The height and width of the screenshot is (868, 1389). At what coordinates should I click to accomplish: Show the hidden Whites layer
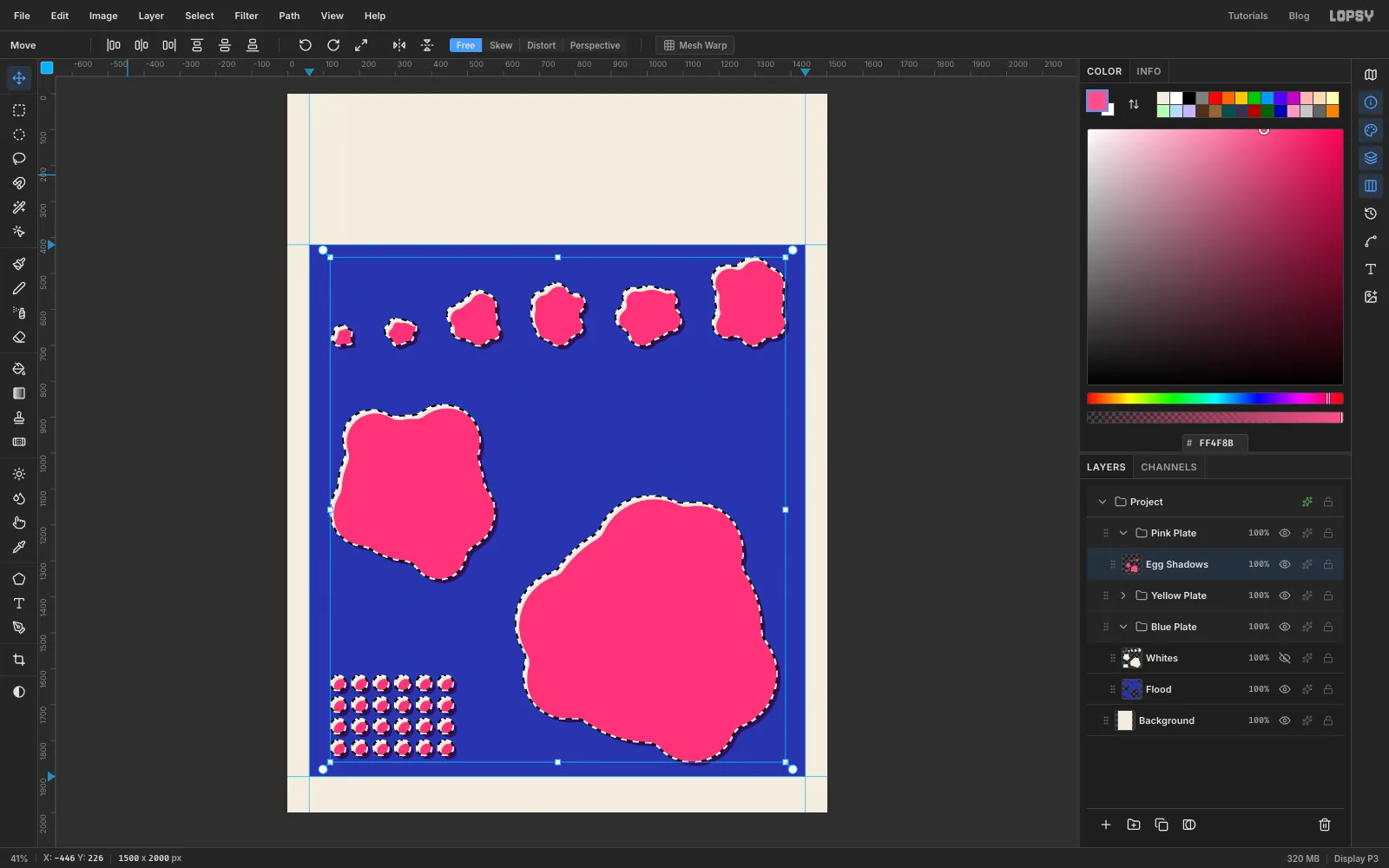(x=1285, y=658)
